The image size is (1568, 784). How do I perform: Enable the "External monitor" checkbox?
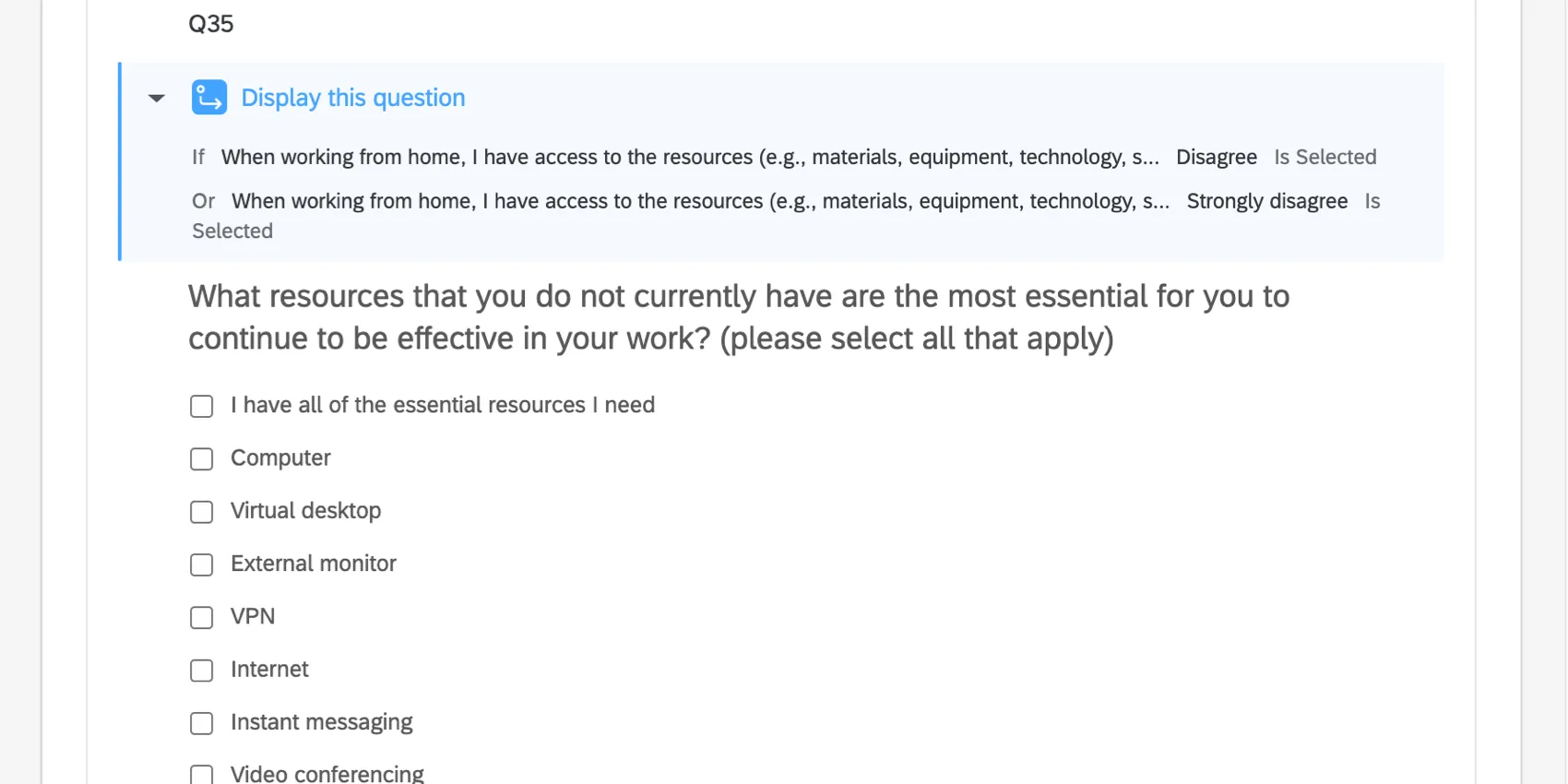(x=201, y=564)
